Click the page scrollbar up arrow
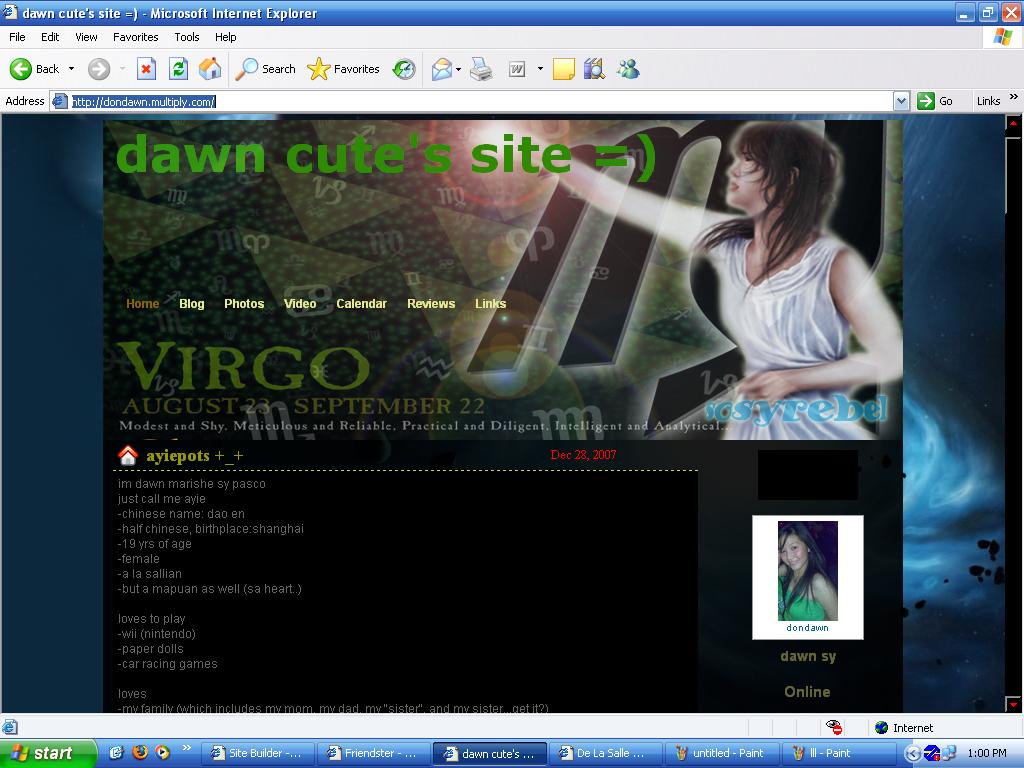This screenshot has height=768, width=1024. (x=1014, y=122)
